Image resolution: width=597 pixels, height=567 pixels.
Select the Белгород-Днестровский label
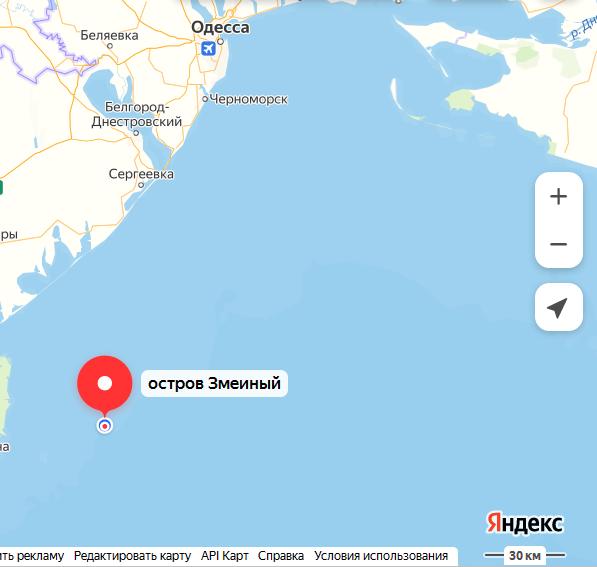click(x=137, y=114)
